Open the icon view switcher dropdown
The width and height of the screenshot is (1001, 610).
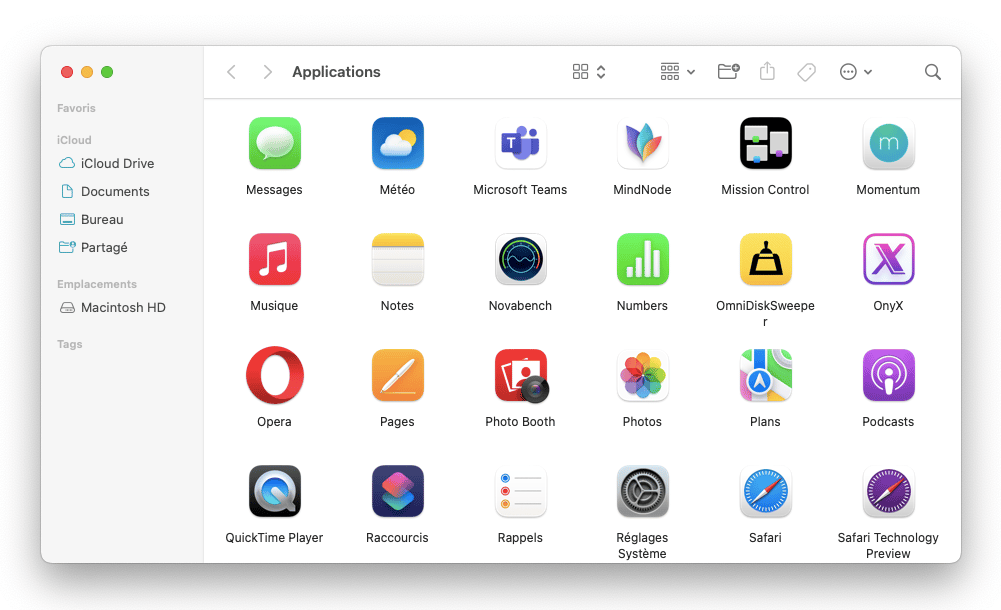coord(589,72)
